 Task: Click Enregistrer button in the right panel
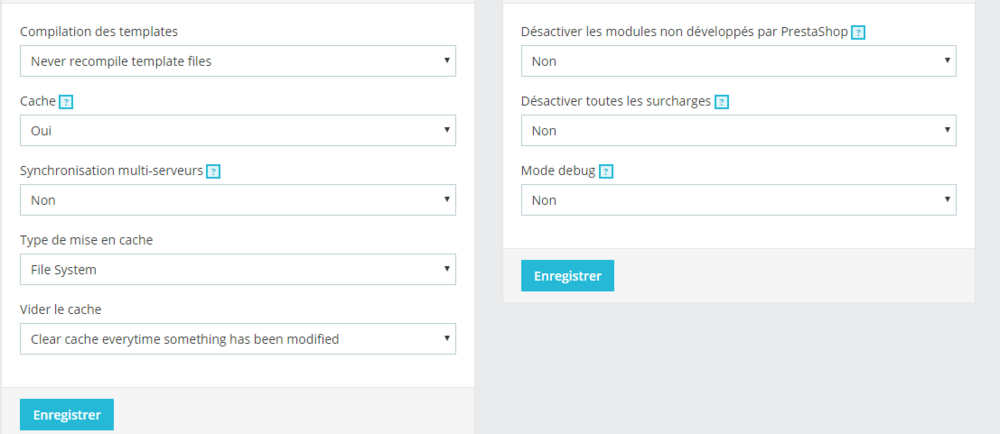(x=567, y=276)
